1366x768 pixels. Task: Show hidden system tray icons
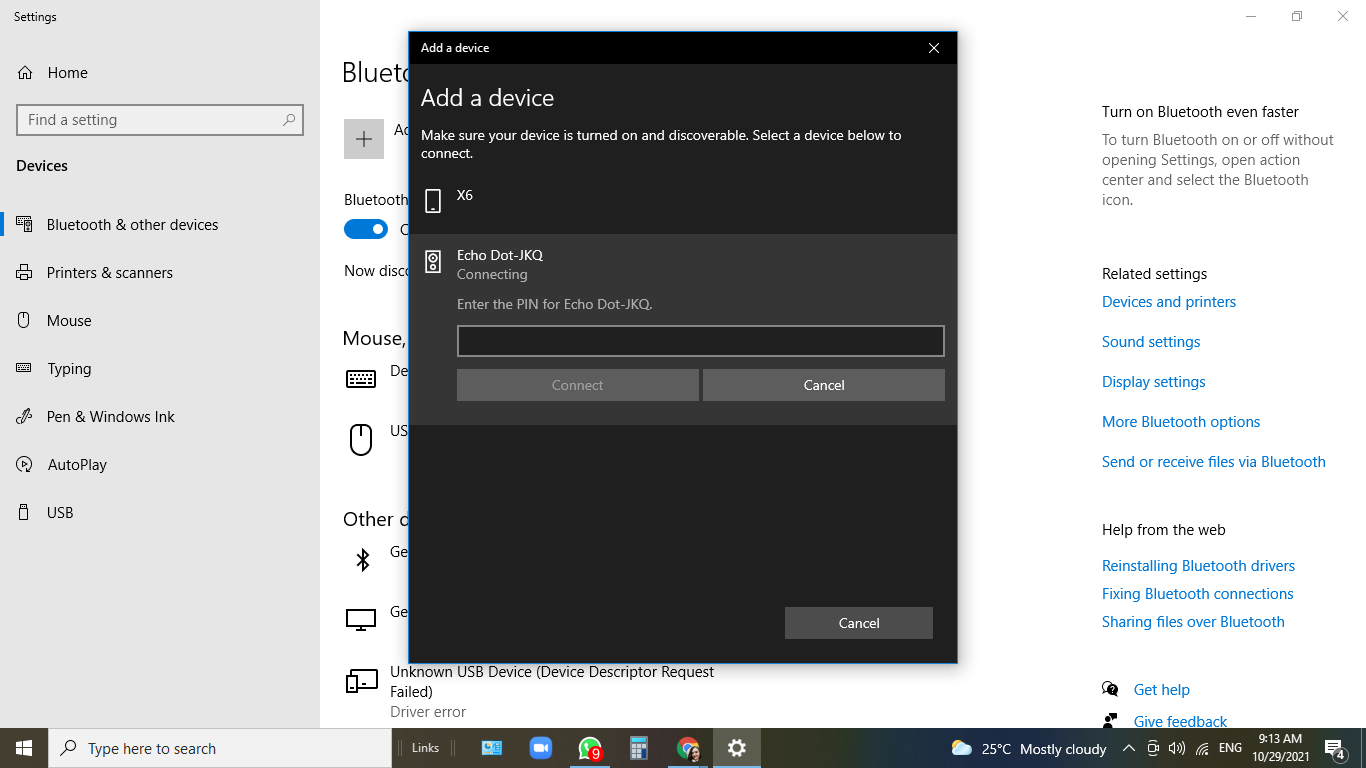coord(1128,748)
